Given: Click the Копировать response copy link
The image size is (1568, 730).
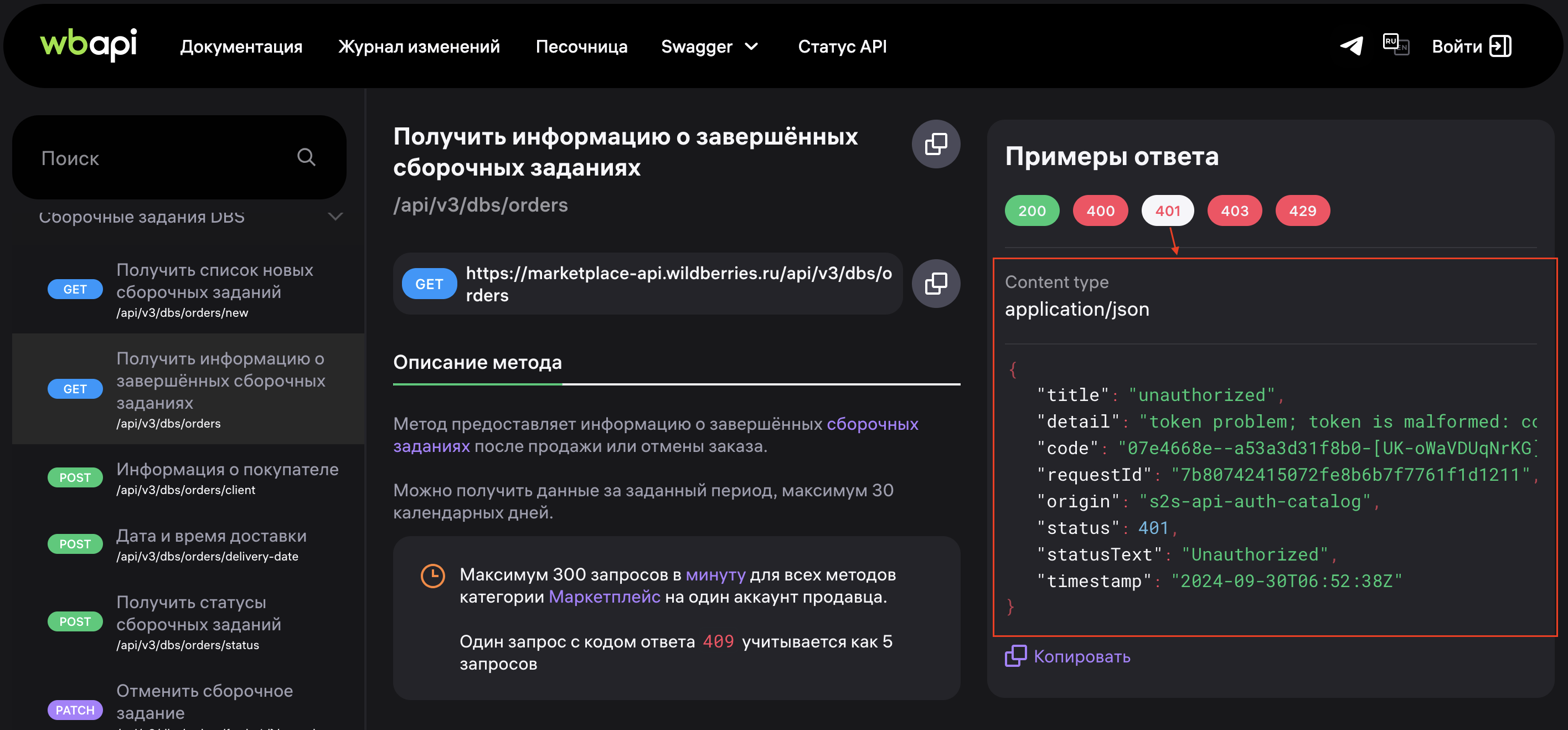Looking at the screenshot, I should click(1067, 656).
